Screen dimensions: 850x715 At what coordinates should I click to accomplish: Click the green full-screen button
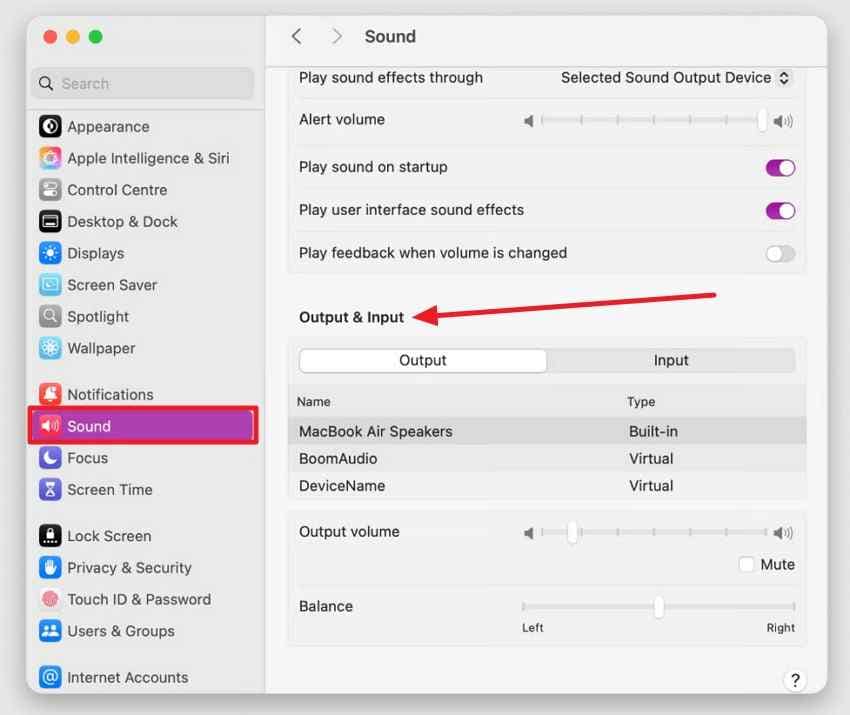tap(95, 37)
